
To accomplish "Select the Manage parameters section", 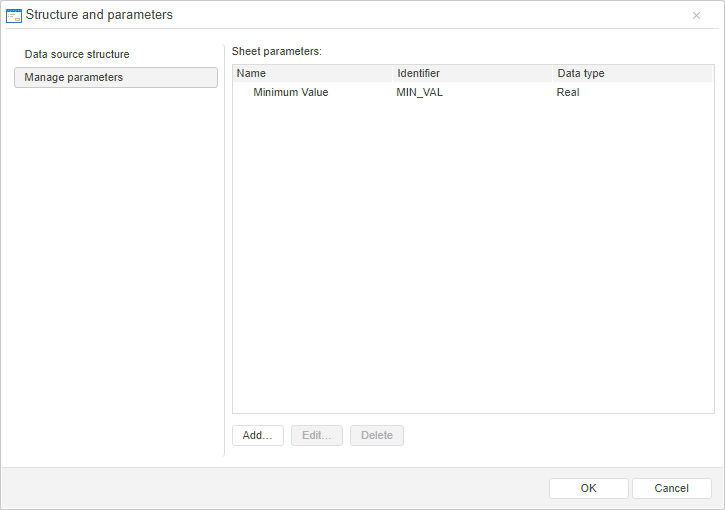I will point(115,77).
